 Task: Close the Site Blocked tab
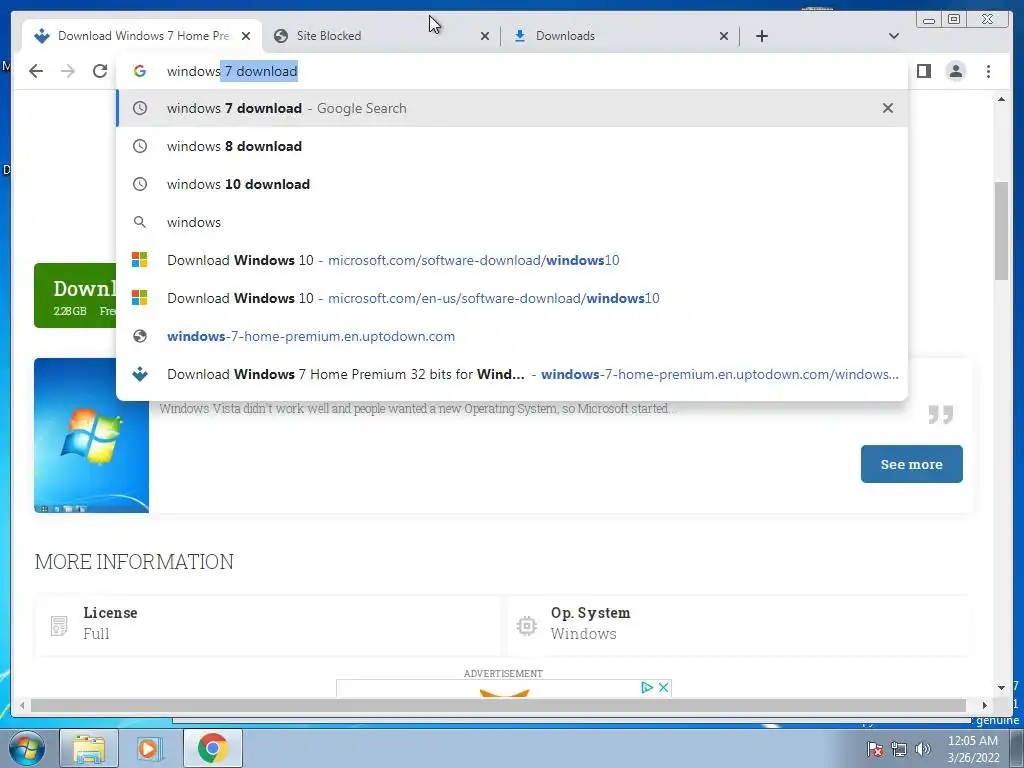(x=485, y=36)
